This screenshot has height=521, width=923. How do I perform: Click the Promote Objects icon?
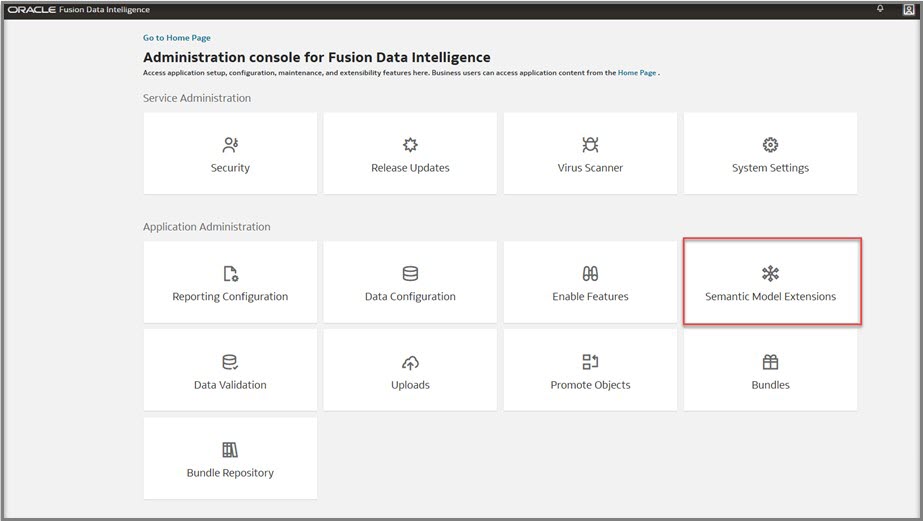coord(590,362)
